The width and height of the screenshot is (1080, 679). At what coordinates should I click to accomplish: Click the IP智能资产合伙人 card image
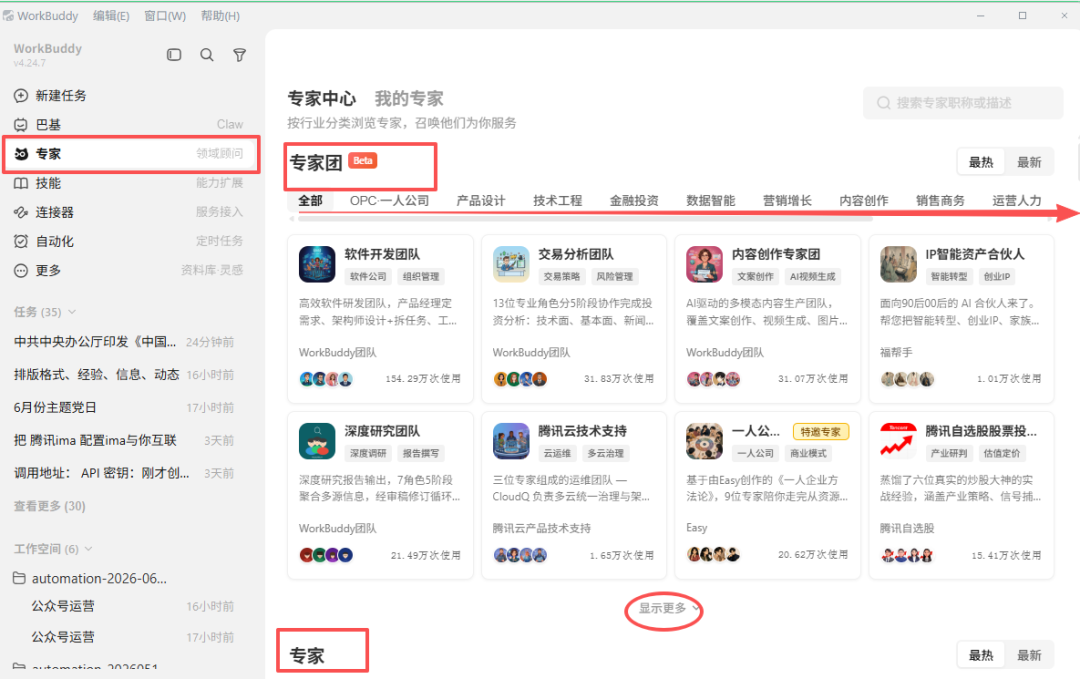[898, 264]
